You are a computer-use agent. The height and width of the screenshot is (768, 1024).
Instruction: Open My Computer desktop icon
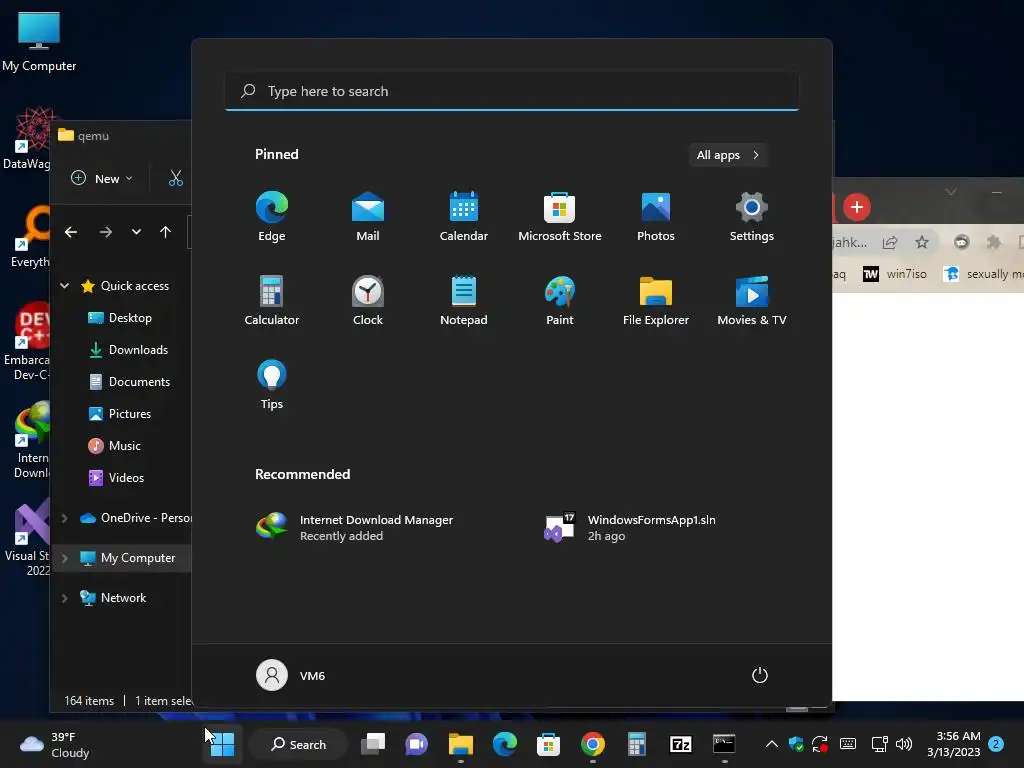39,41
